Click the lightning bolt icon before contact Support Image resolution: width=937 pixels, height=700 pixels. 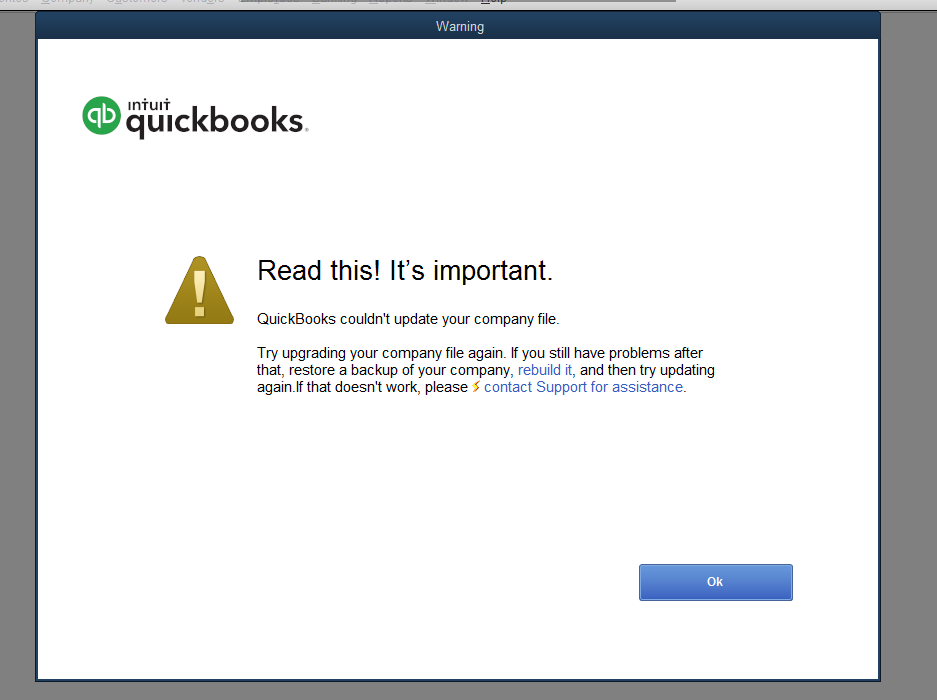(476, 387)
